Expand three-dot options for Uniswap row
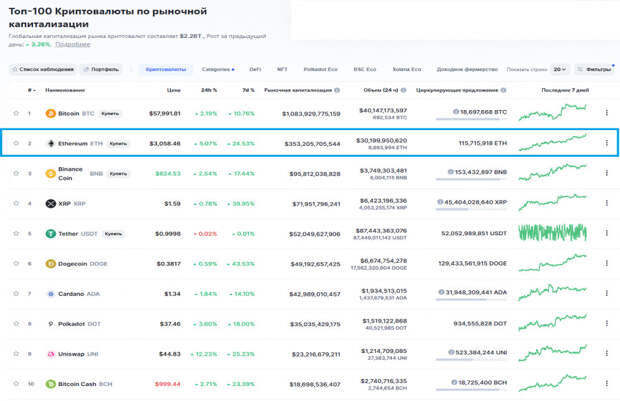 click(x=607, y=353)
